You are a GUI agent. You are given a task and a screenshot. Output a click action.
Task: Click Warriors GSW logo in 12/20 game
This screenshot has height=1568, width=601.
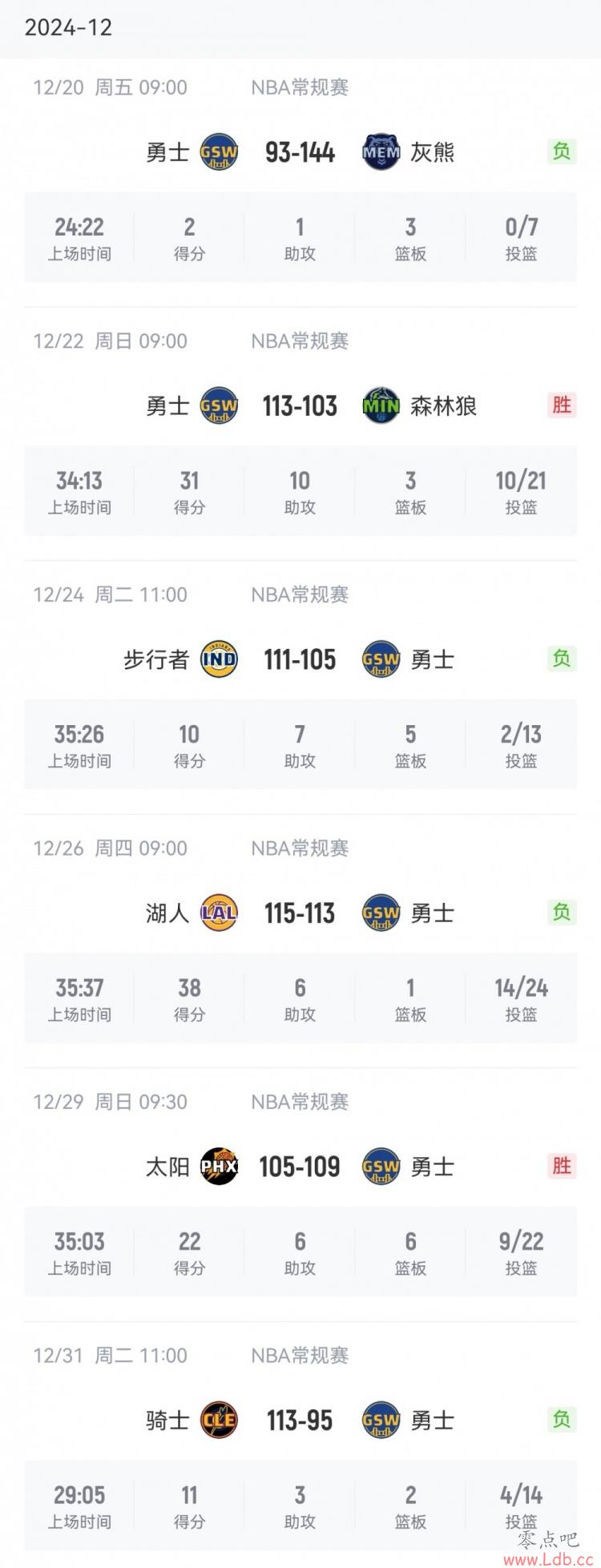[x=219, y=151]
